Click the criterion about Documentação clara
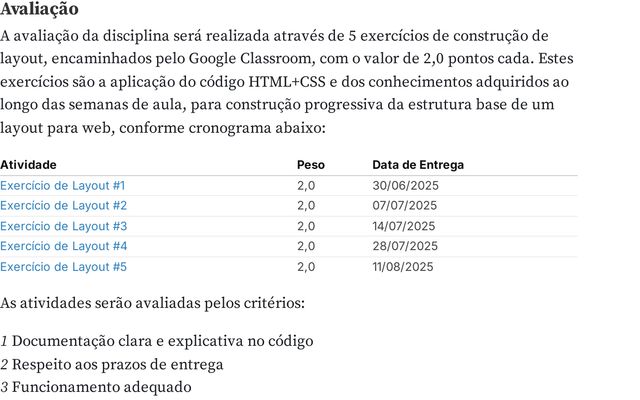 [x=162, y=341]
